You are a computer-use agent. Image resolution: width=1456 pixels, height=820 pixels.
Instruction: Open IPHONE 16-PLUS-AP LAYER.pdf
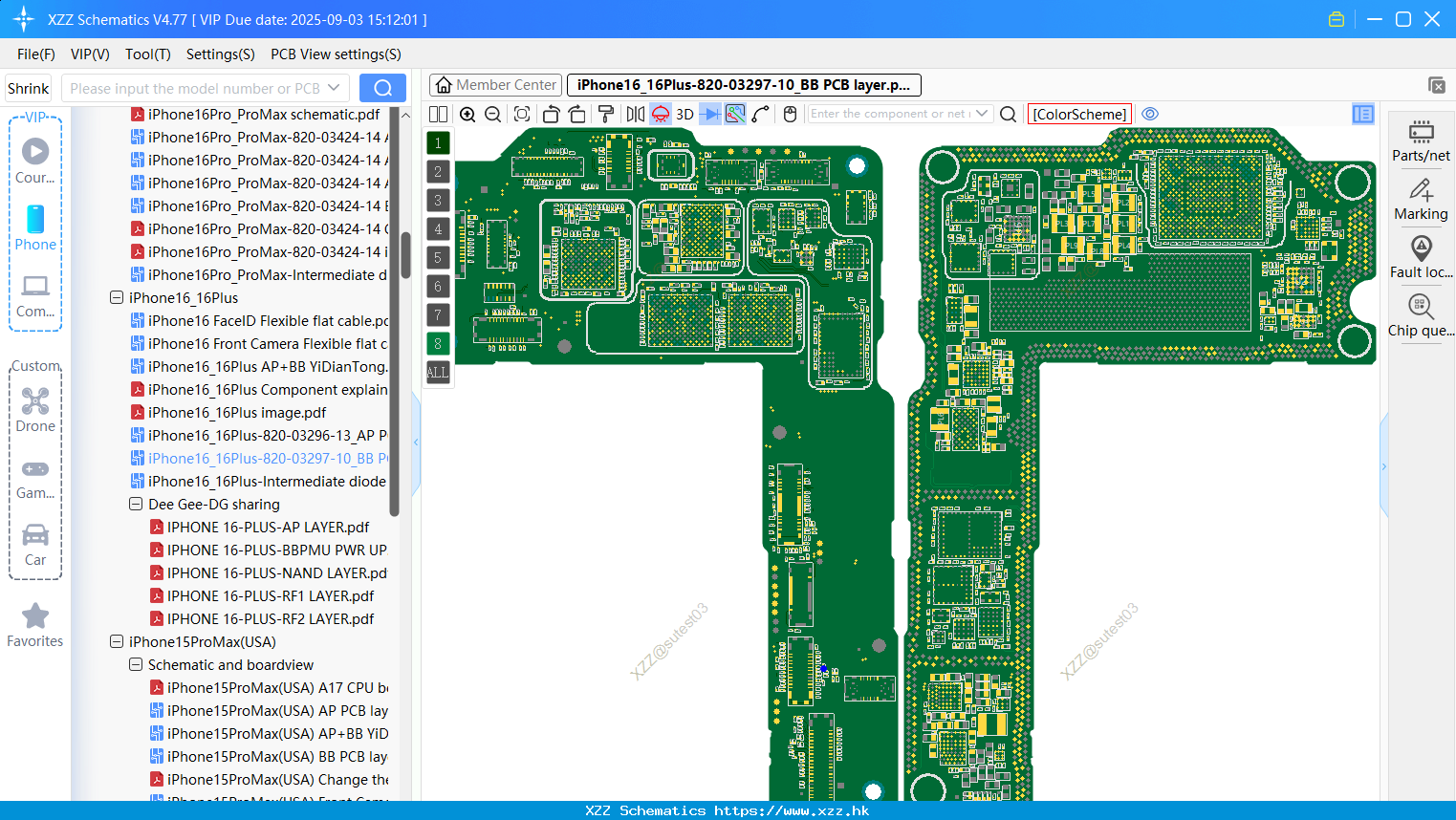268,528
